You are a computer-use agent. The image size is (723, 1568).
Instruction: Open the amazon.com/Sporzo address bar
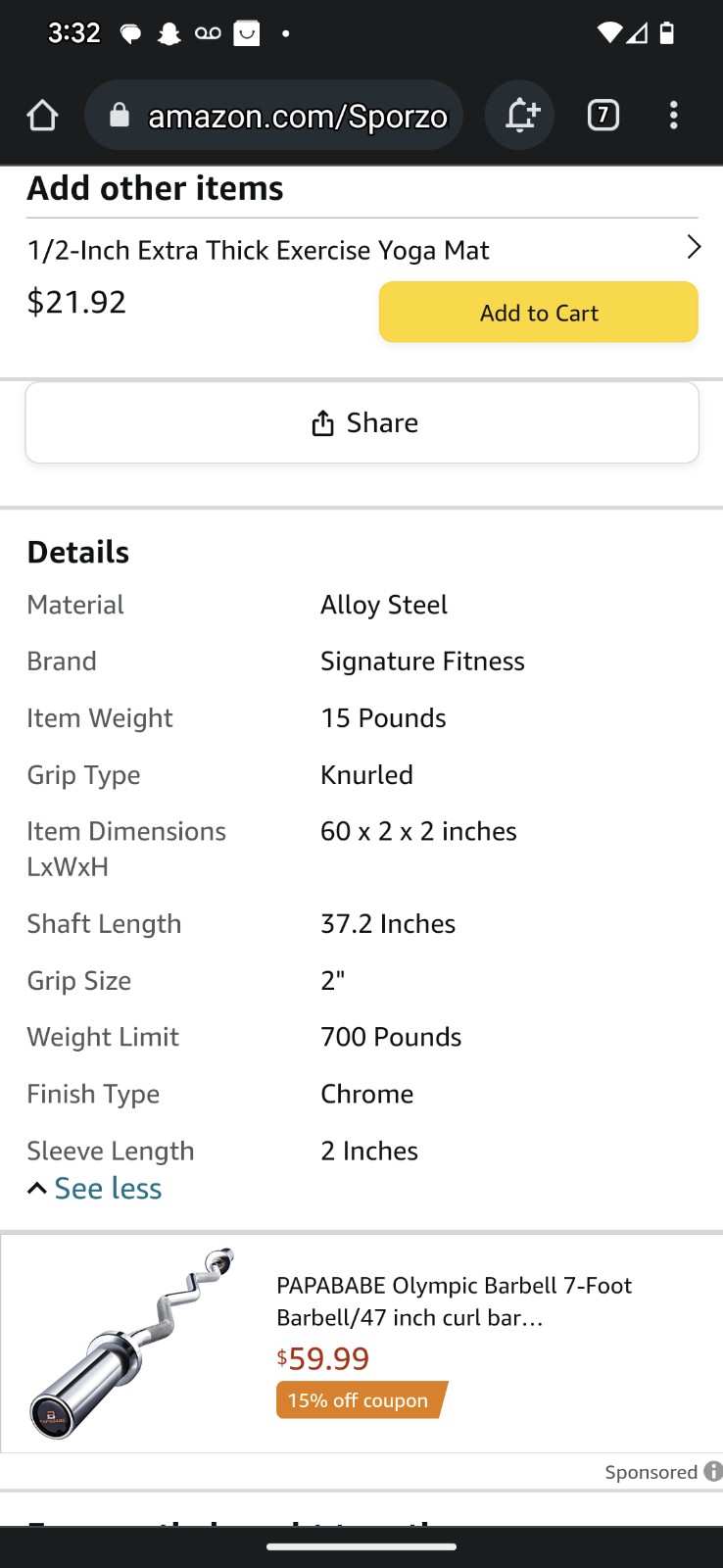point(274,116)
